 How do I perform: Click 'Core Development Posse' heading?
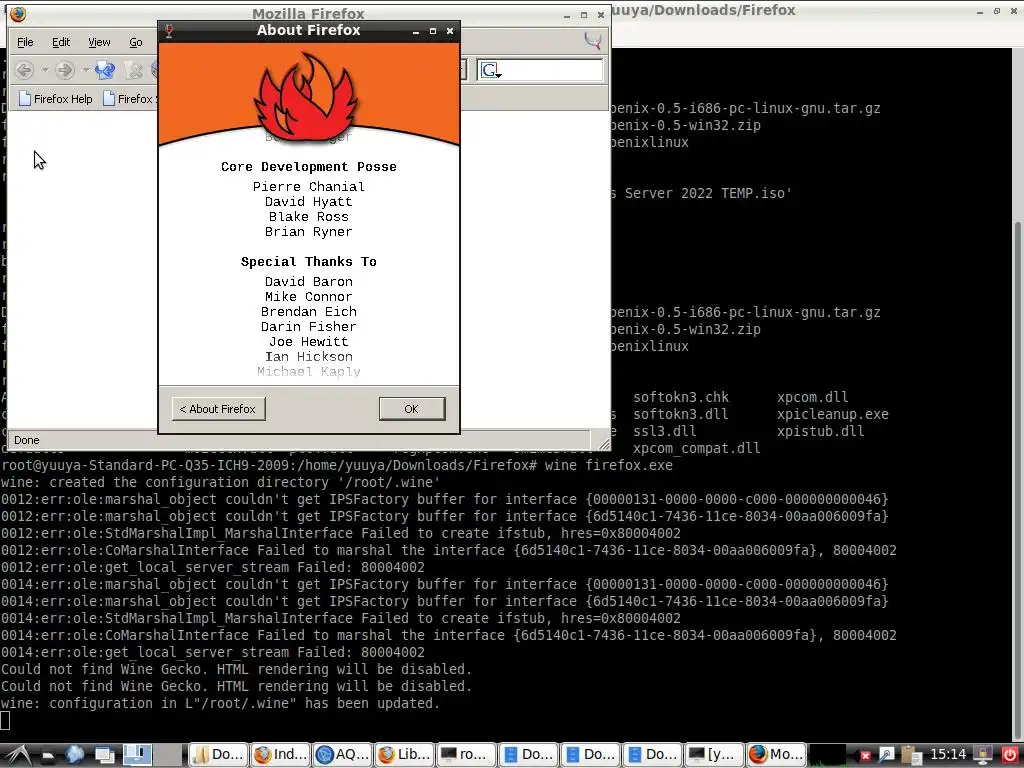coord(308,167)
